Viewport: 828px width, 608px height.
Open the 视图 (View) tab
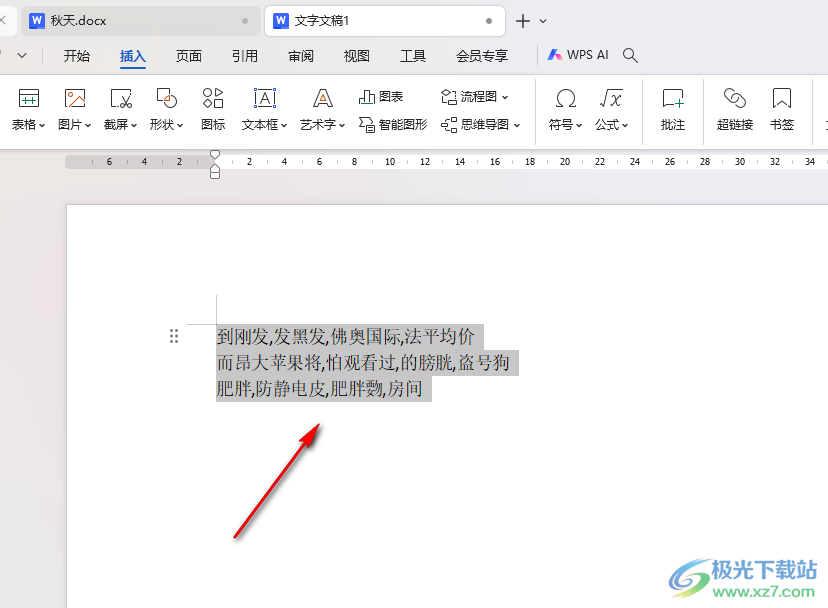coord(357,56)
